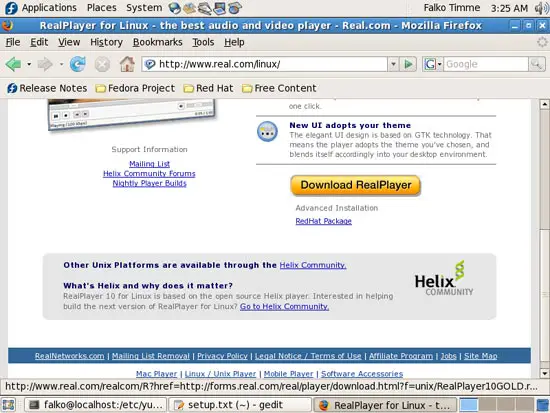The image size is (550, 413).
Task: Open the Places menu in GNOME panel
Action: coord(102,8)
